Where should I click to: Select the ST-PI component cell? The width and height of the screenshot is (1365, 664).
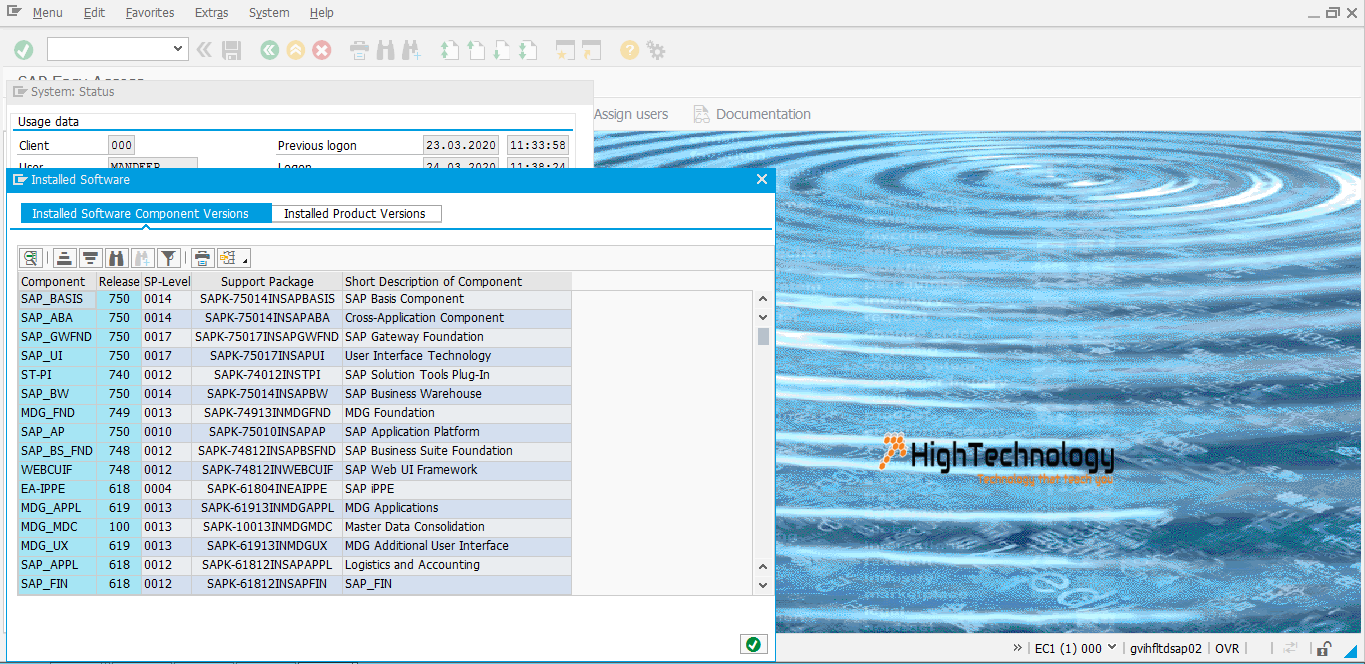57,375
